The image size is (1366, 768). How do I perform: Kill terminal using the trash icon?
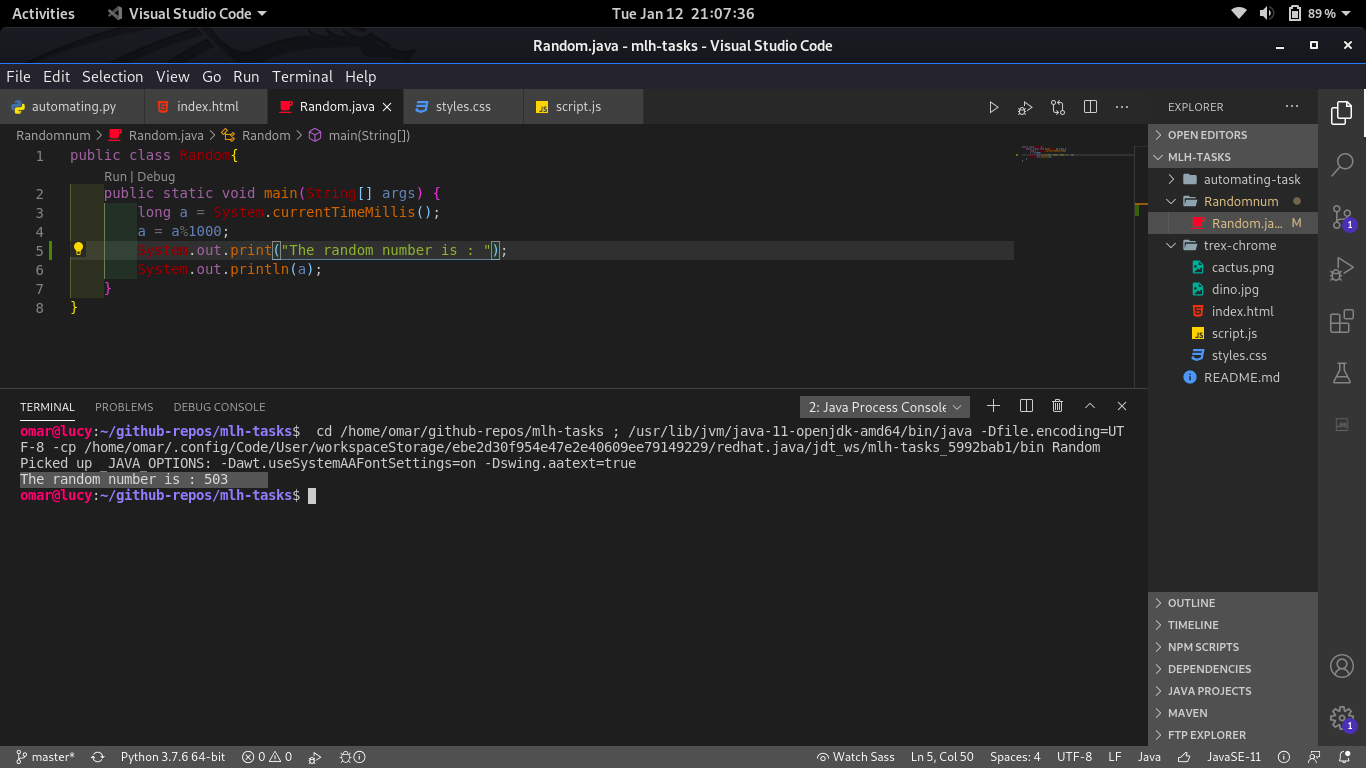tap(1057, 406)
